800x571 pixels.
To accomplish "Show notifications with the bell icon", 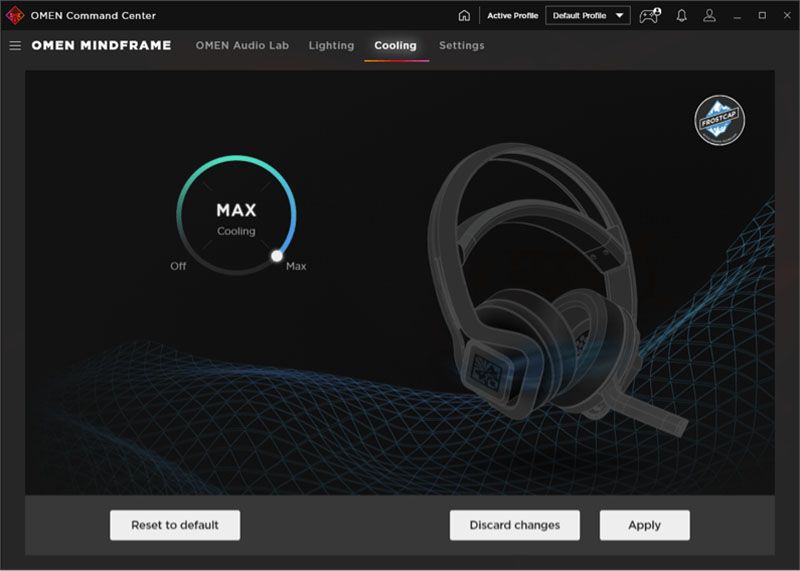I will click(682, 16).
